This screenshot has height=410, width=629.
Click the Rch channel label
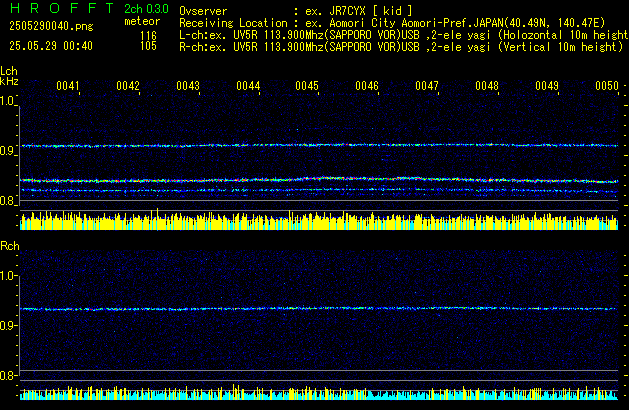(10, 246)
